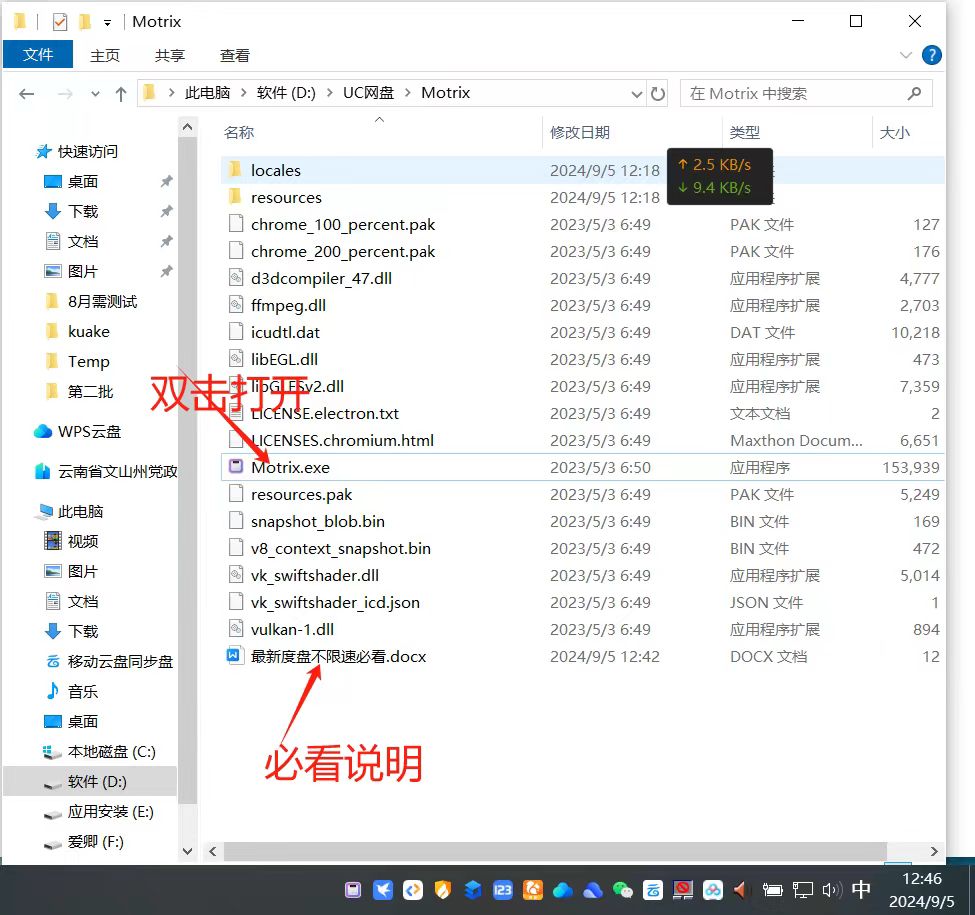Expand the address bar history dropdown
Image resolution: width=975 pixels, height=915 pixels.
point(637,94)
